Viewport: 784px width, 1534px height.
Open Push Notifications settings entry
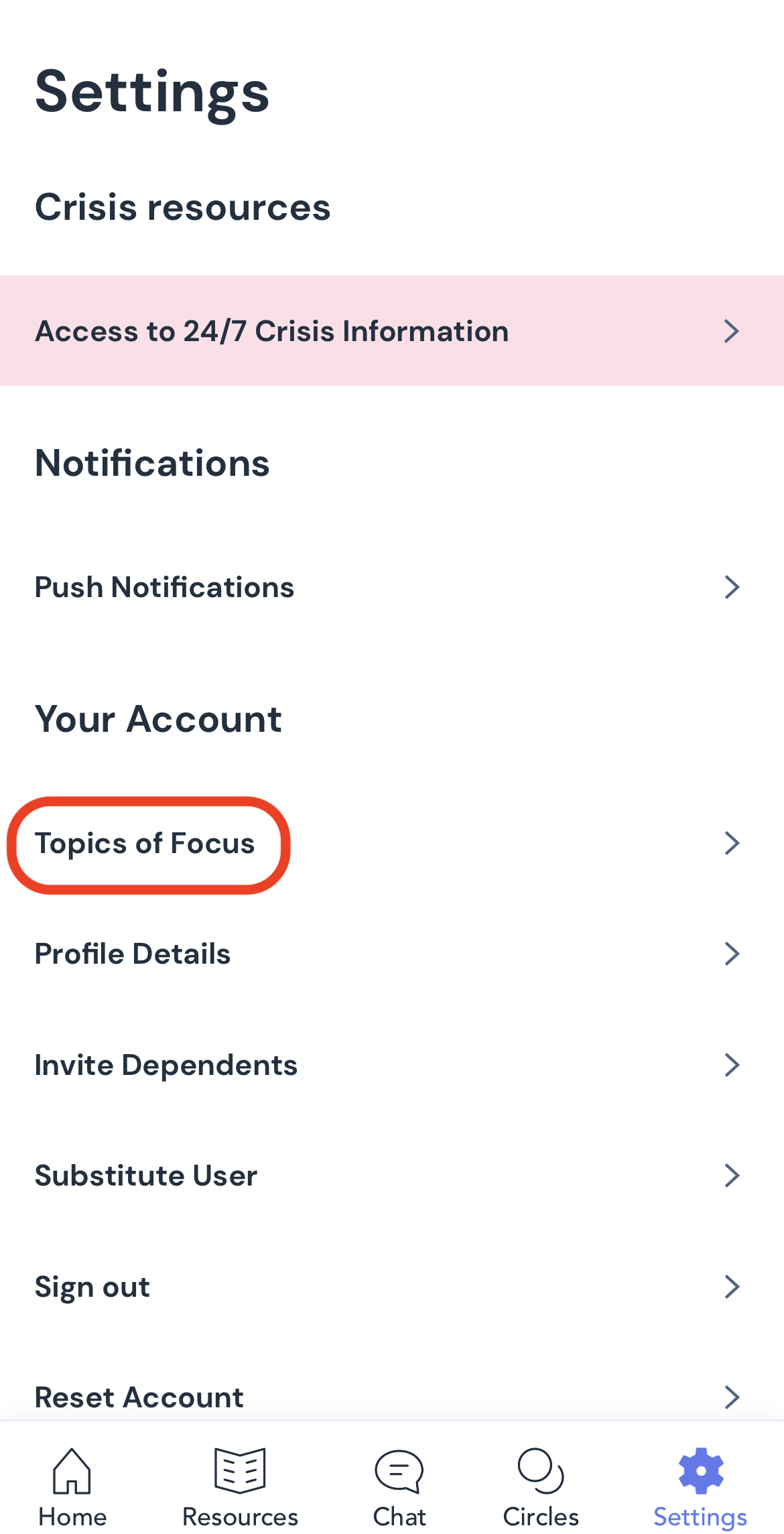pos(165,587)
